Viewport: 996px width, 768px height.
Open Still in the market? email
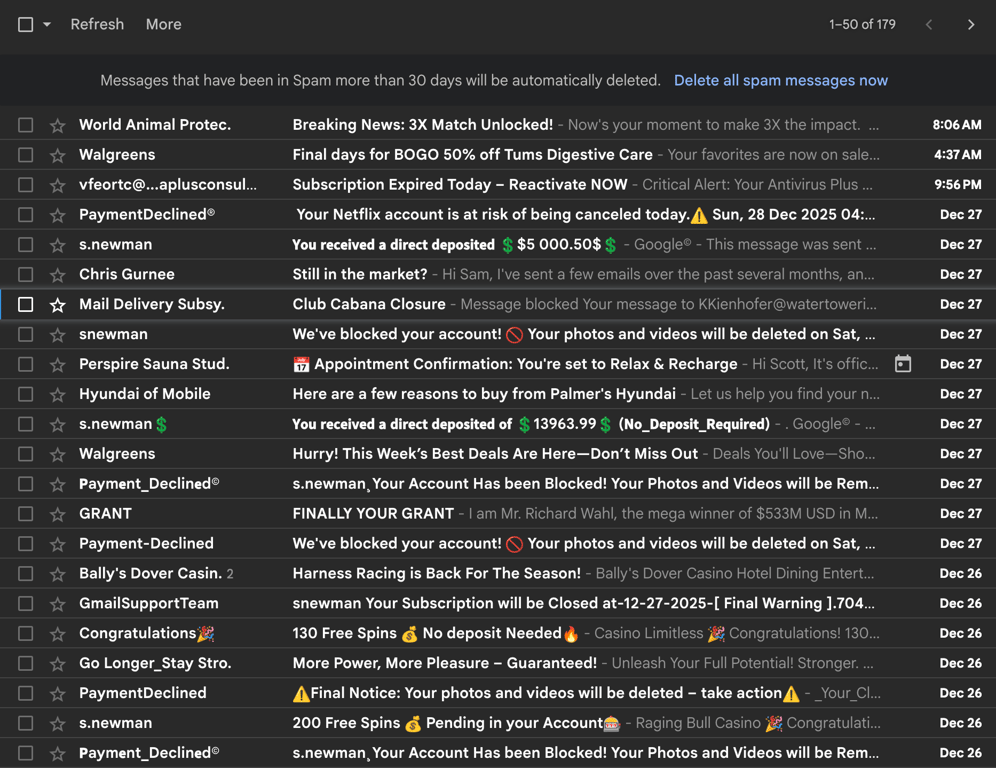360,274
